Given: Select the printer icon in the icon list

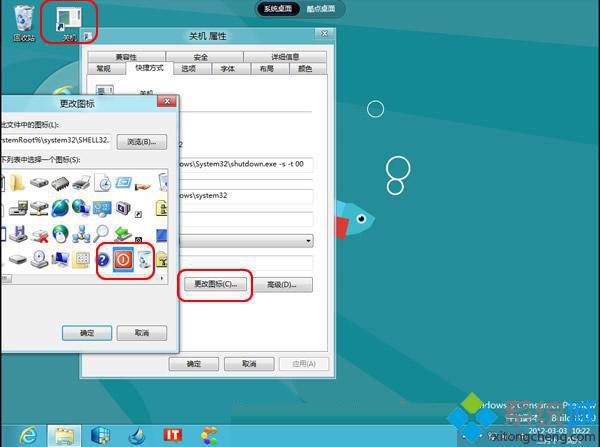Looking at the screenshot, I should (x=82, y=183).
